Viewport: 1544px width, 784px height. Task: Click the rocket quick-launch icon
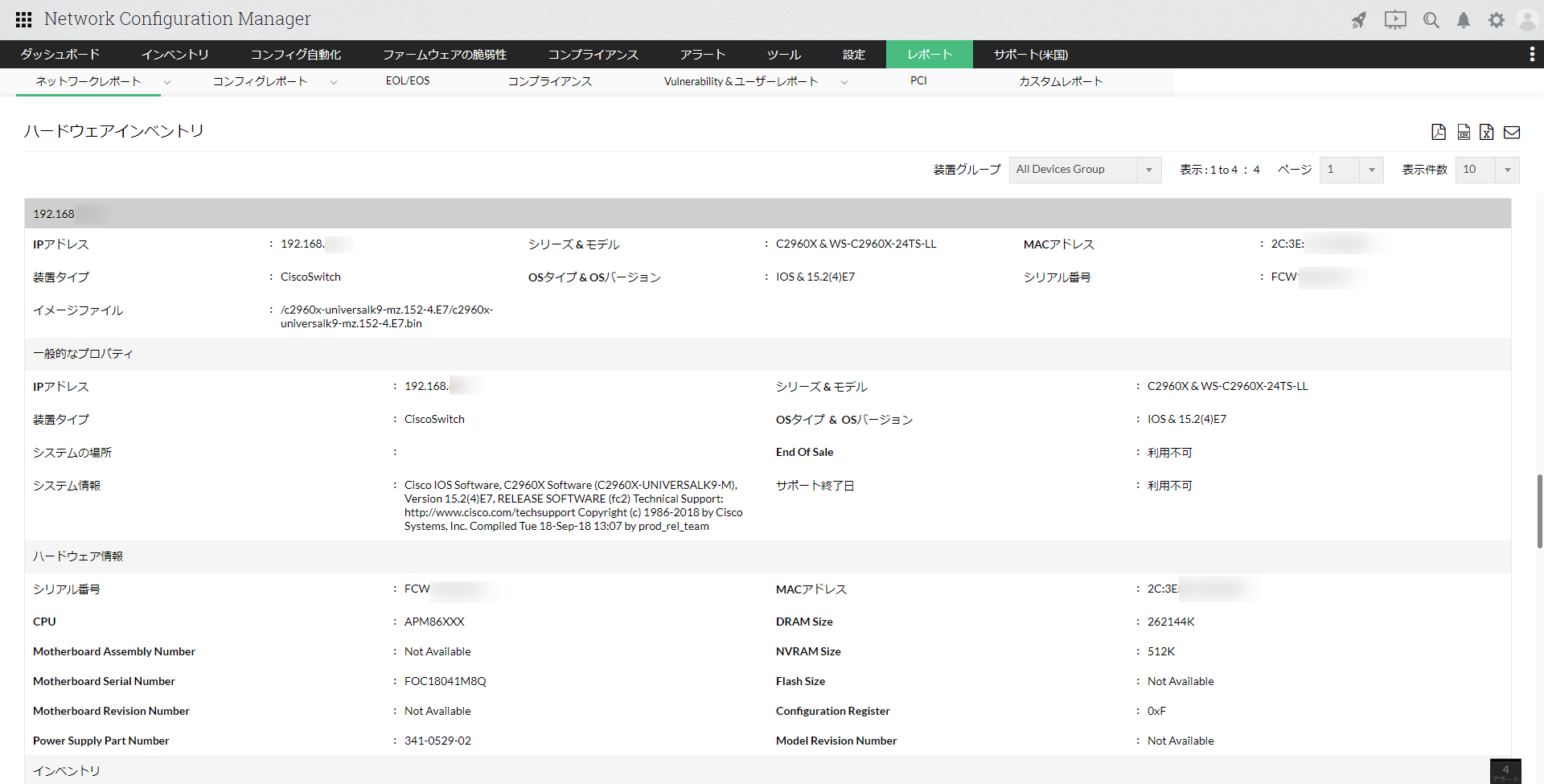click(1359, 20)
